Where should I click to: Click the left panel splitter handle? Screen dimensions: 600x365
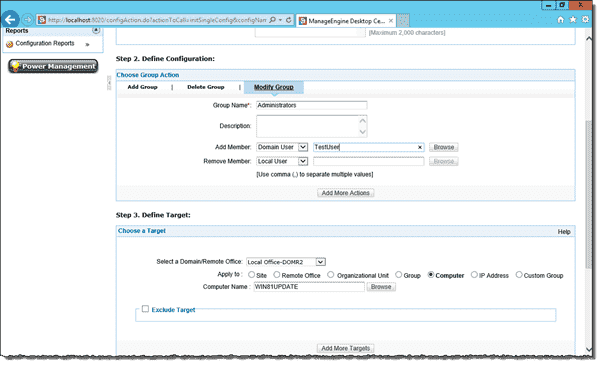pyautogui.click(x=109, y=83)
